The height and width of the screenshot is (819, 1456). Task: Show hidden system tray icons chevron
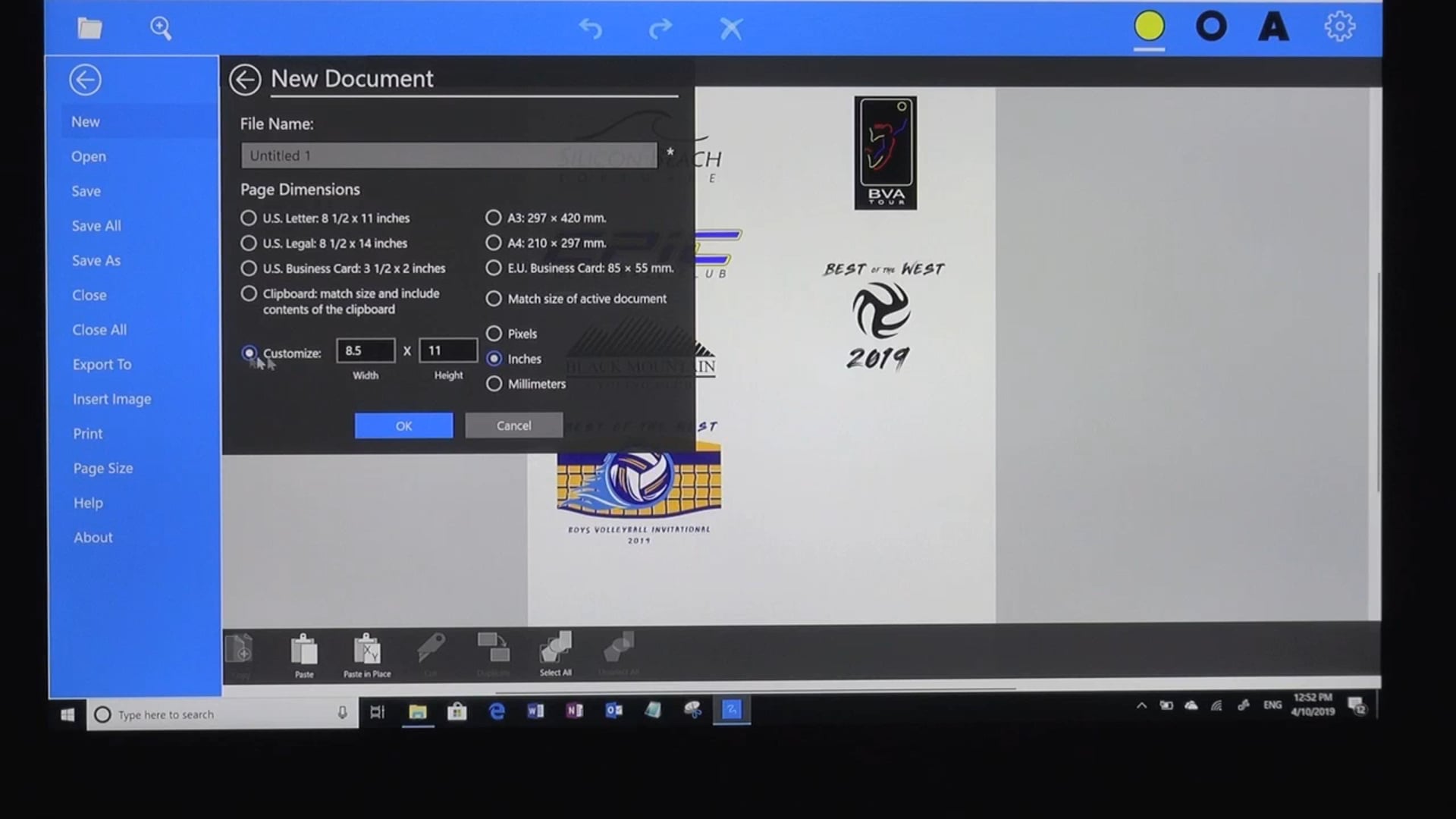coord(1141,705)
